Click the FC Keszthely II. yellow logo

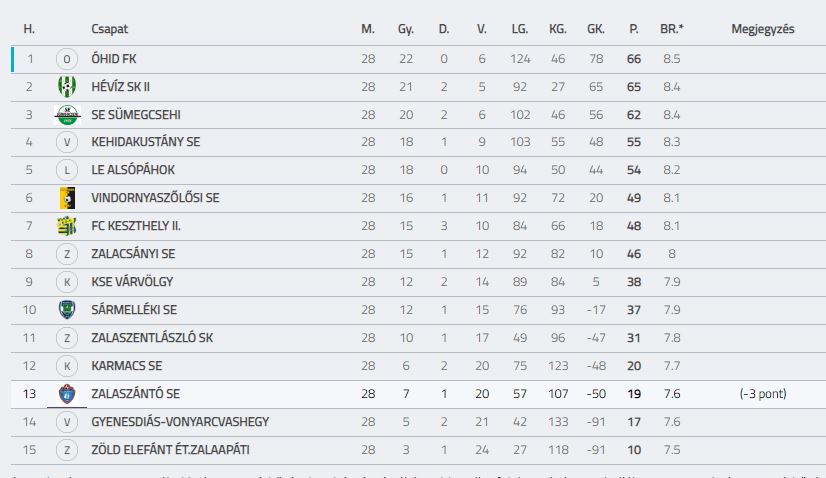[67, 226]
